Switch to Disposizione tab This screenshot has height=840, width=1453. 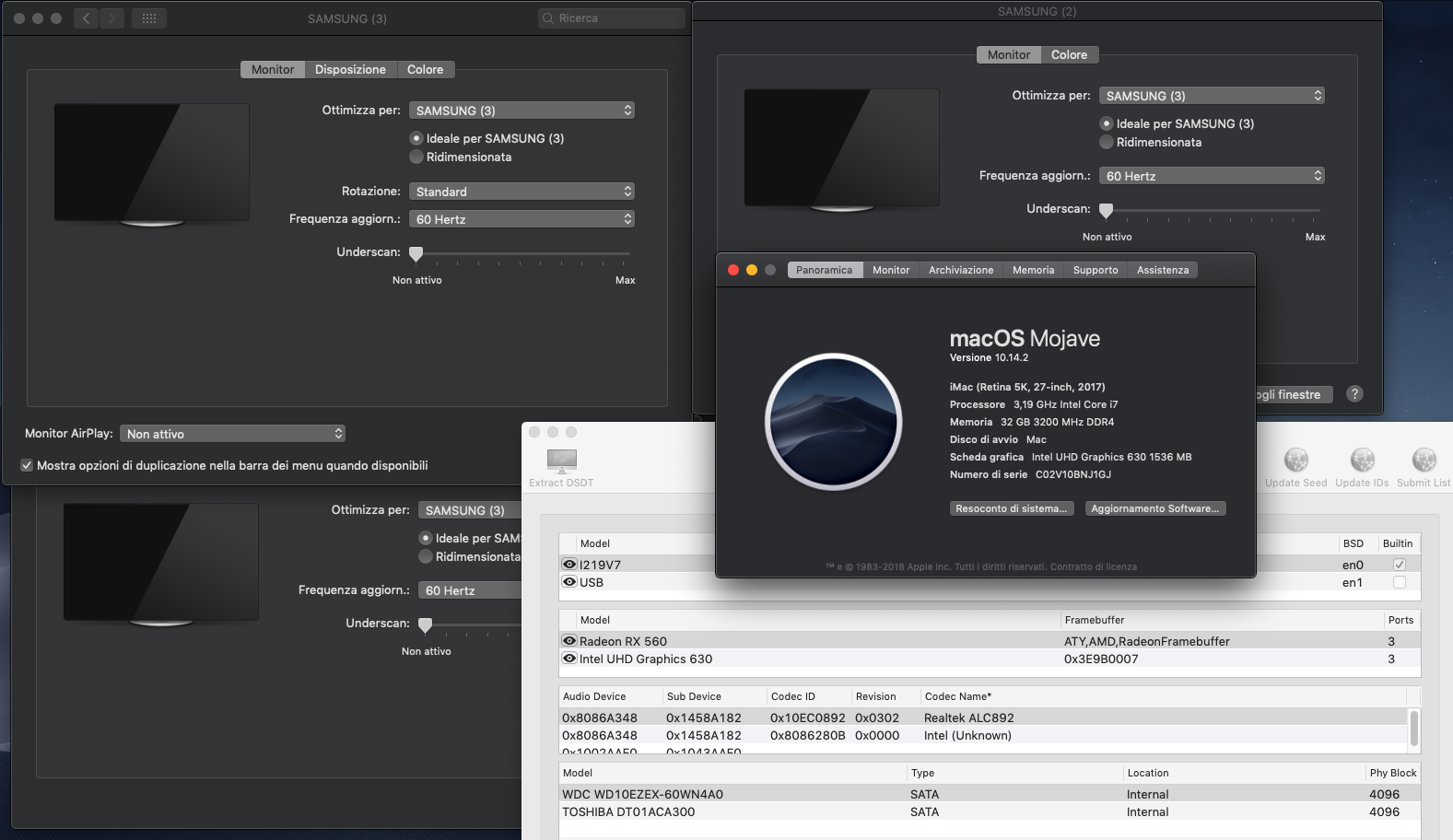(350, 69)
